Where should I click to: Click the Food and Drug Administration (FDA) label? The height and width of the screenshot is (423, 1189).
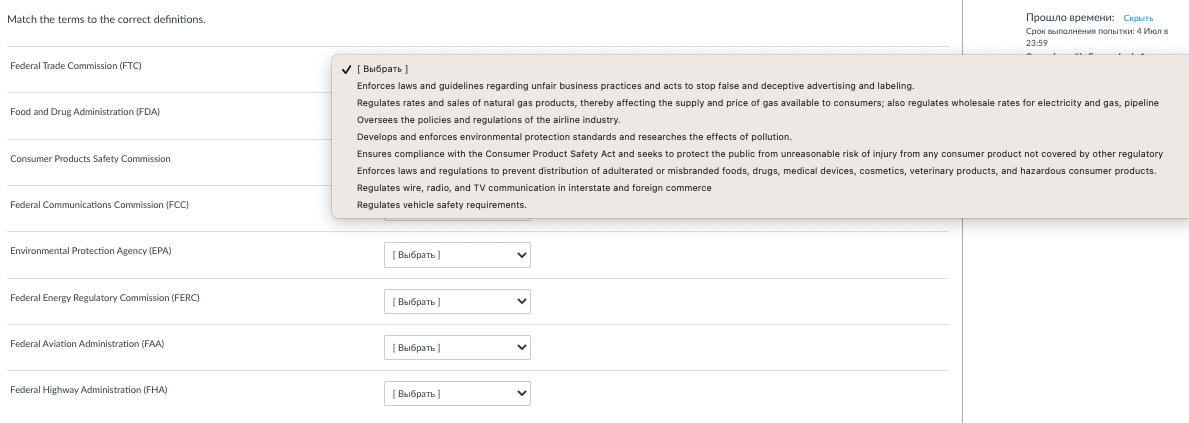tap(85, 112)
